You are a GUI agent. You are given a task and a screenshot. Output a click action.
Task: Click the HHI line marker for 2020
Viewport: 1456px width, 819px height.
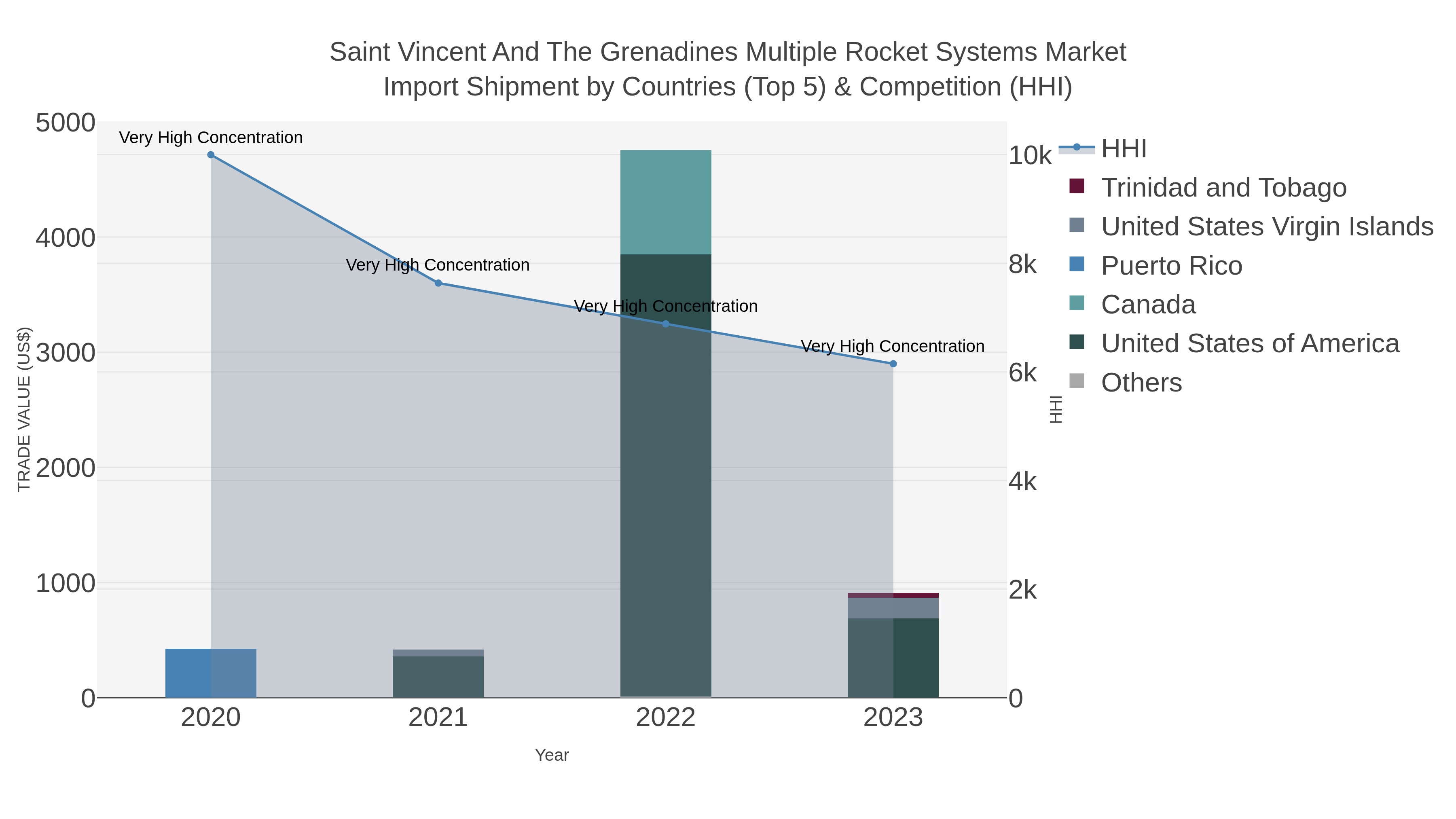[x=211, y=155]
